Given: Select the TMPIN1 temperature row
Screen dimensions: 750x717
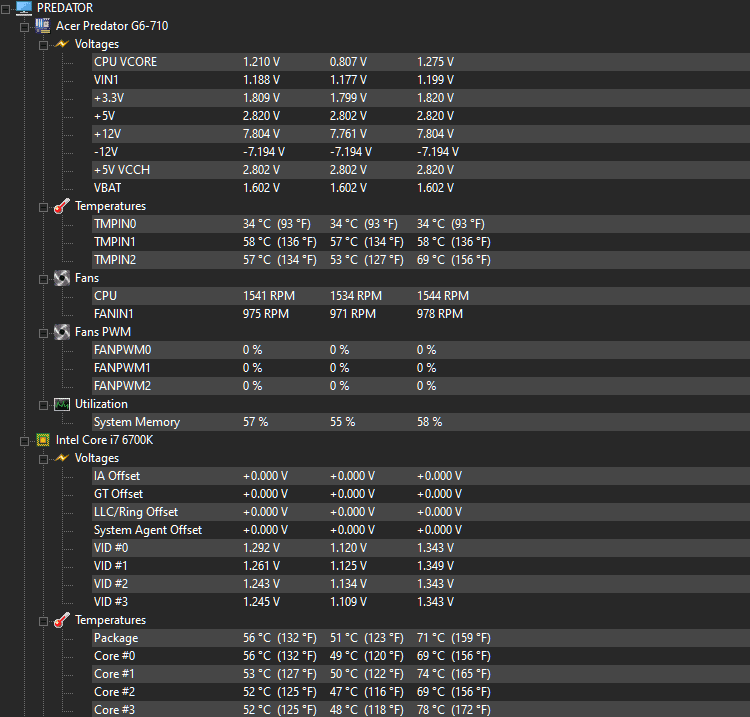Looking at the screenshot, I should coord(421,242).
